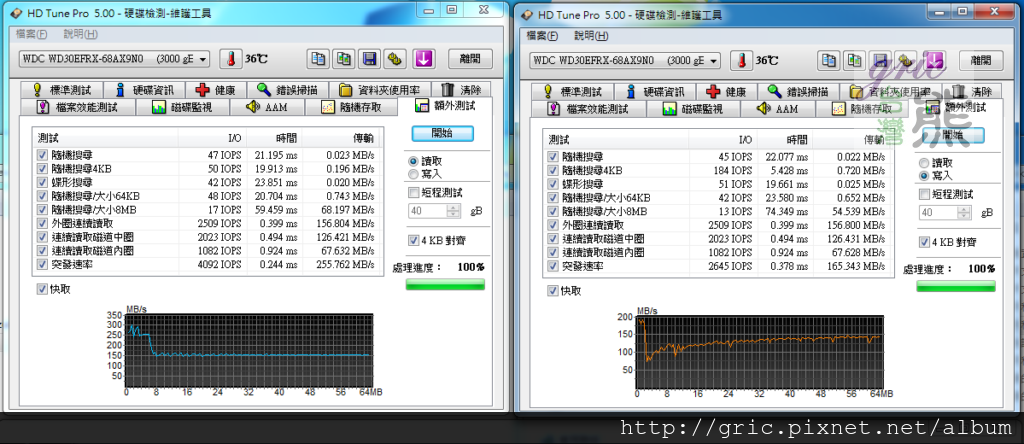Click the thermometer icon in right window
Image resolution: width=1024 pixels, height=444 pixels.
(741, 61)
